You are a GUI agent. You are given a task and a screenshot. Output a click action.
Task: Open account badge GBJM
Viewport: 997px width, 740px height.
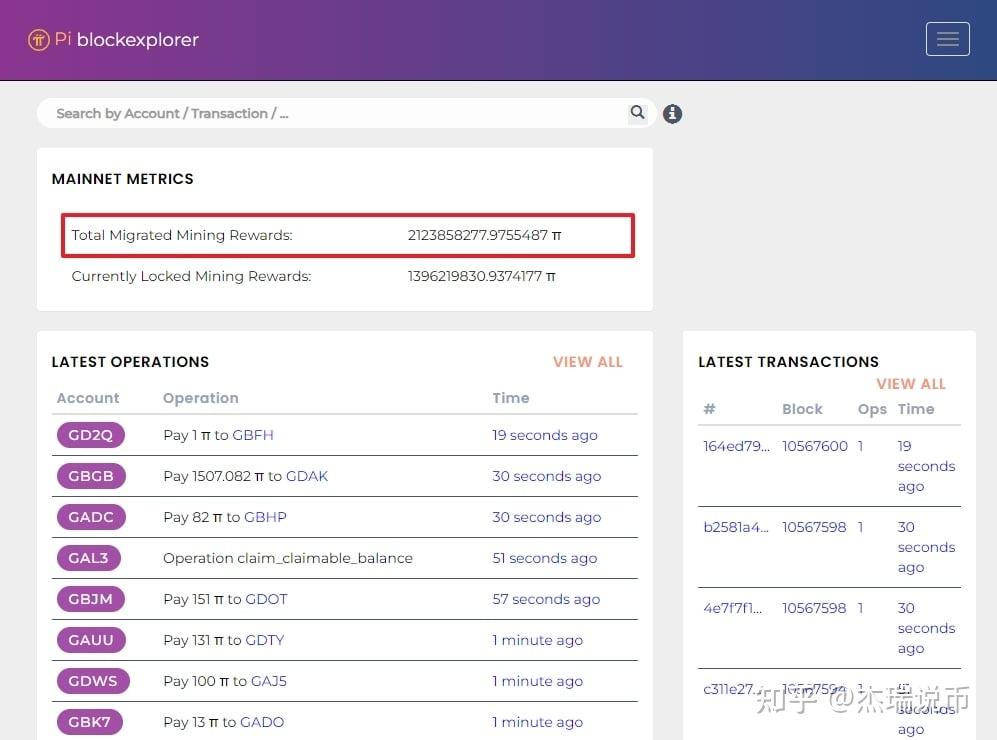[90, 599]
